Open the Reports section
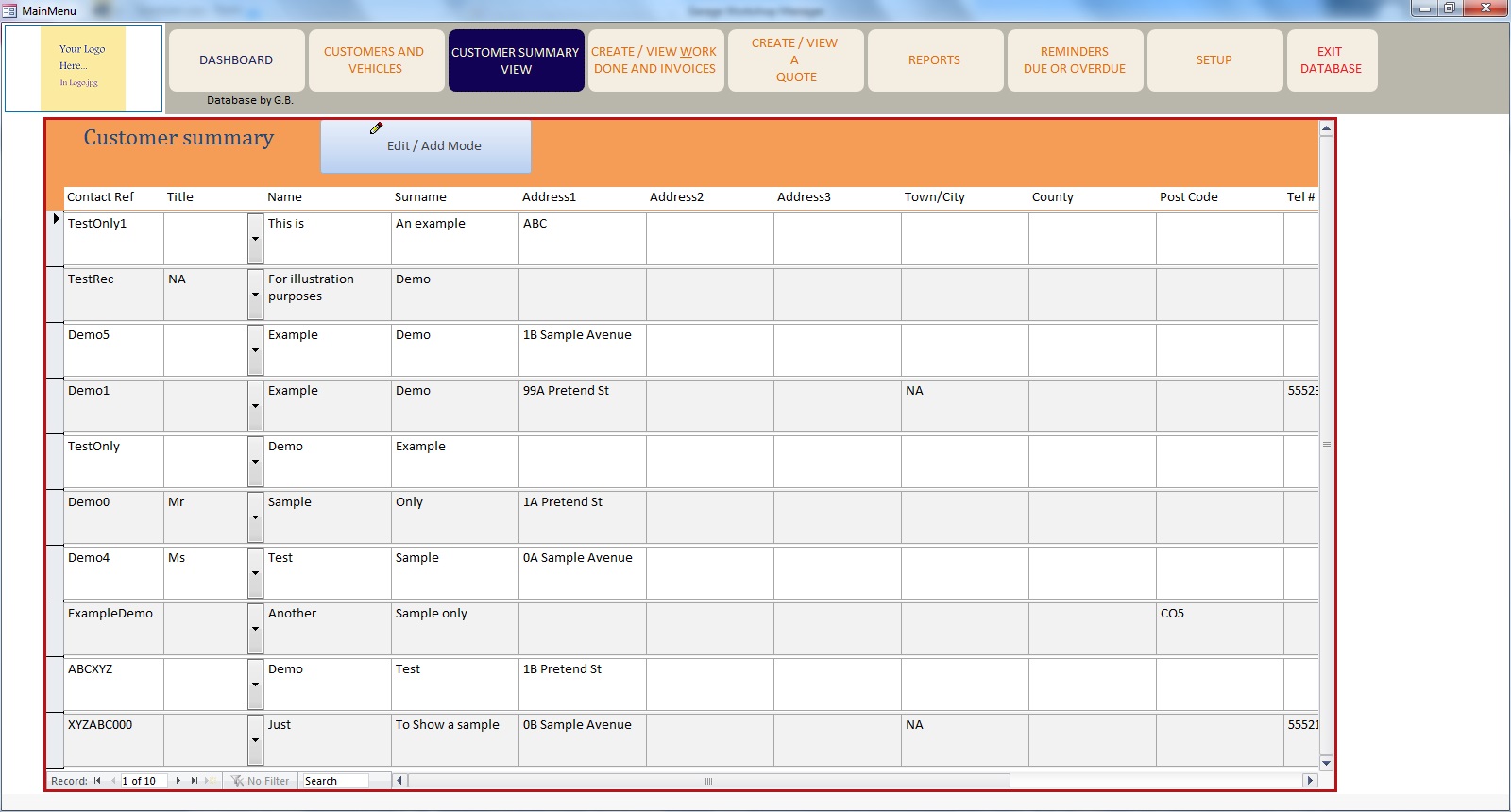 [934, 60]
